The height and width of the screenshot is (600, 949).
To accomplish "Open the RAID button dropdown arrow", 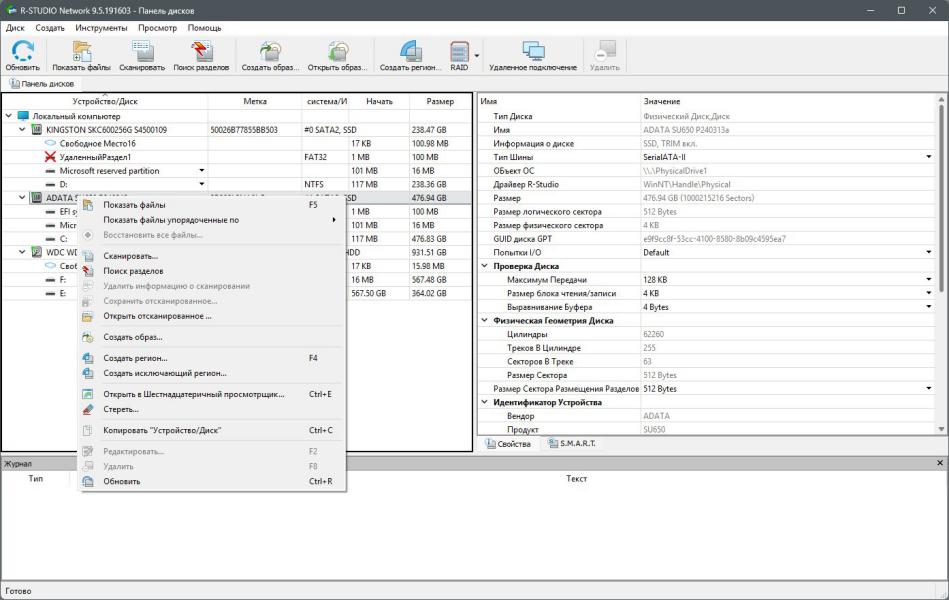I will tap(477, 55).
